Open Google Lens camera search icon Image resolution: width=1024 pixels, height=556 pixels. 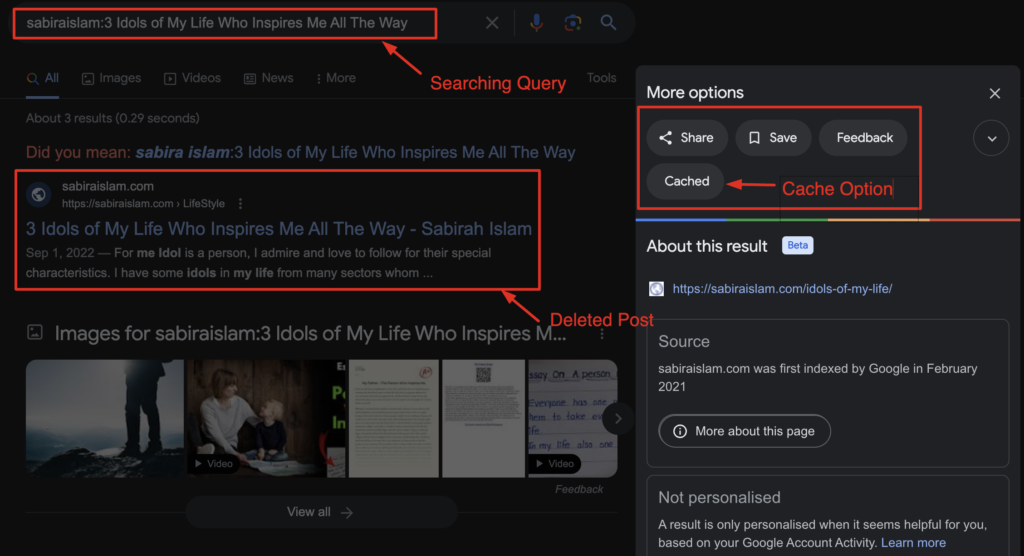pos(573,23)
